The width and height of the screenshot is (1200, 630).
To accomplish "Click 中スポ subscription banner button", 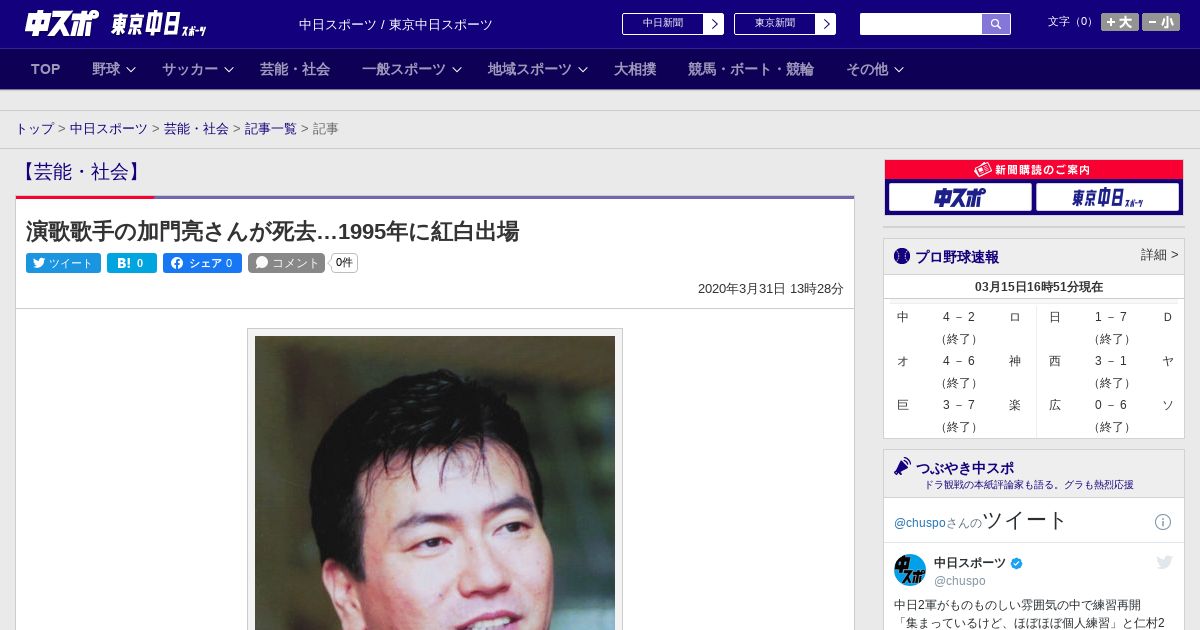I will coord(960,198).
